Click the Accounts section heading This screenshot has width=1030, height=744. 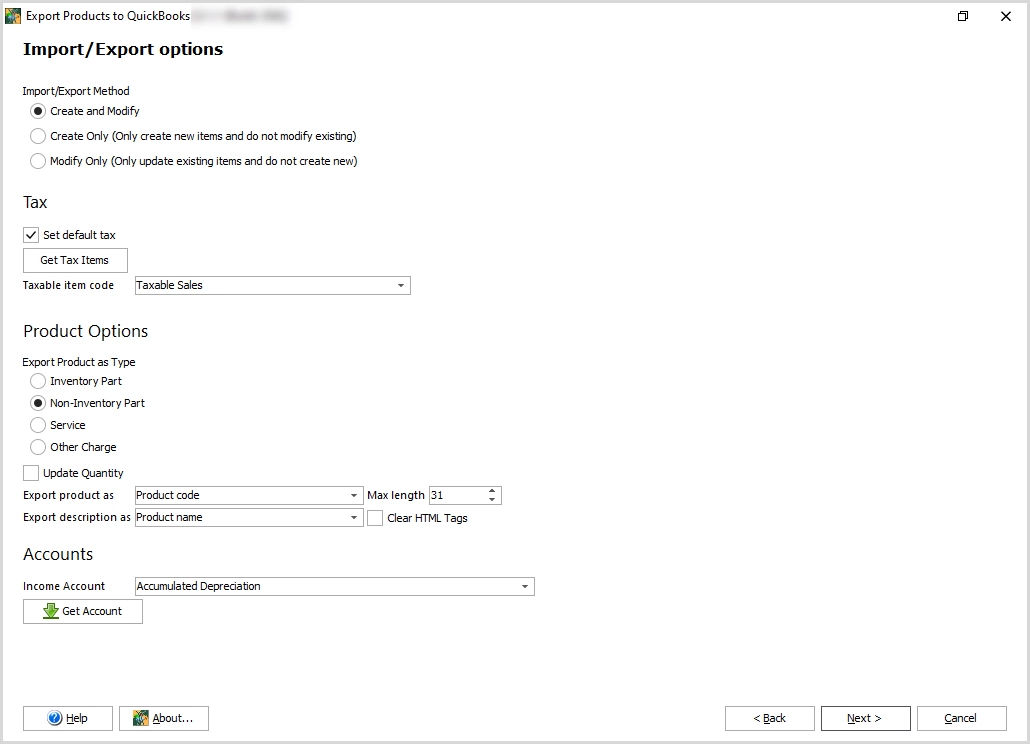click(x=58, y=554)
